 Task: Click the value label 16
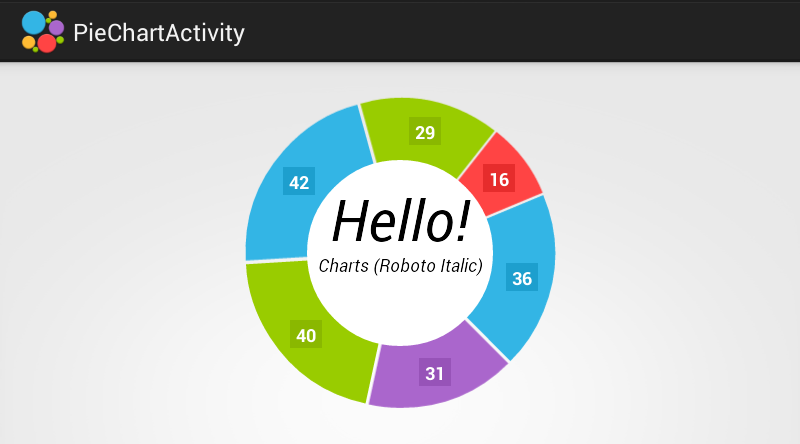(499, 180)
